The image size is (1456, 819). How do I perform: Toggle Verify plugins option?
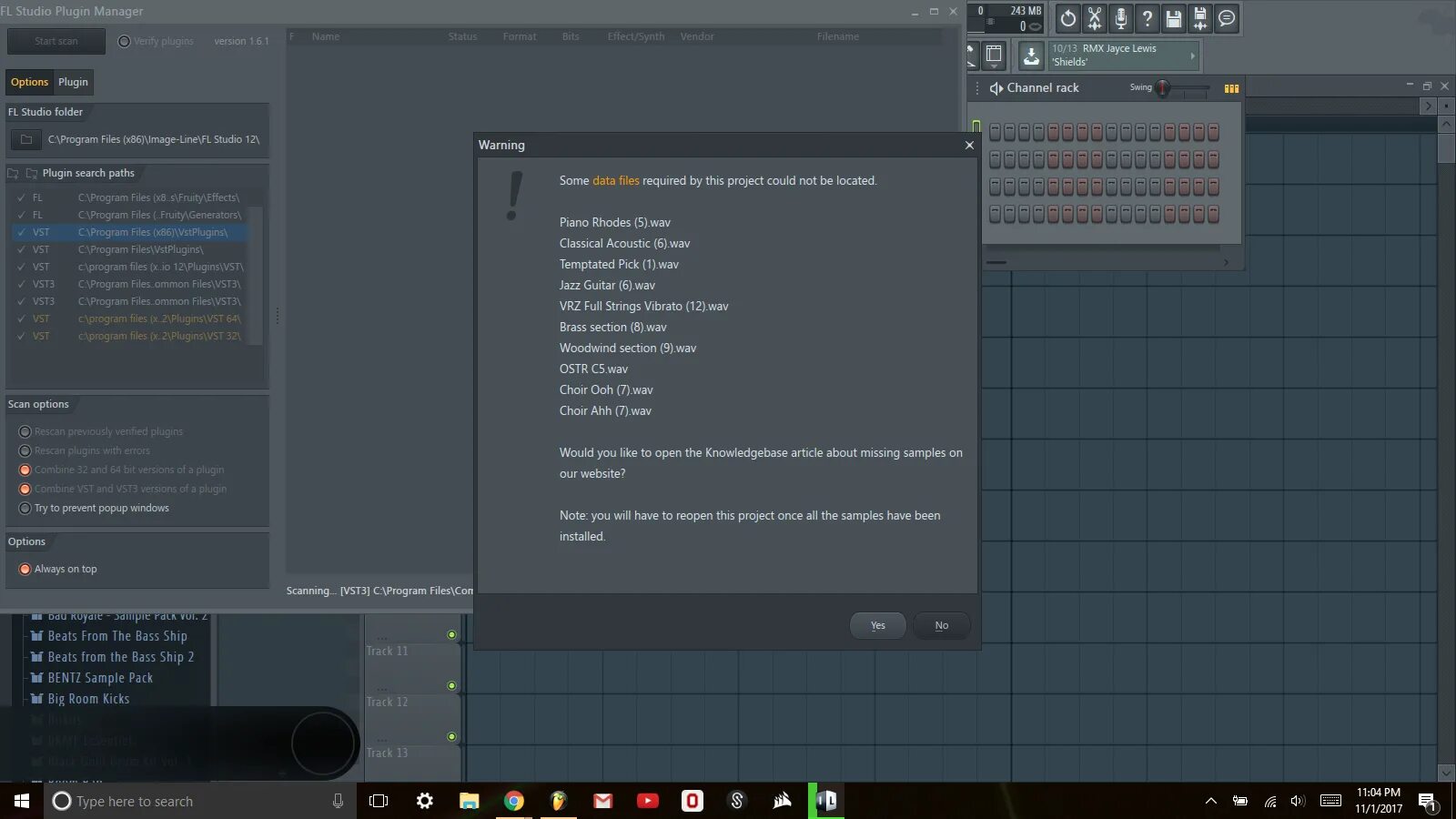point(125,41)
